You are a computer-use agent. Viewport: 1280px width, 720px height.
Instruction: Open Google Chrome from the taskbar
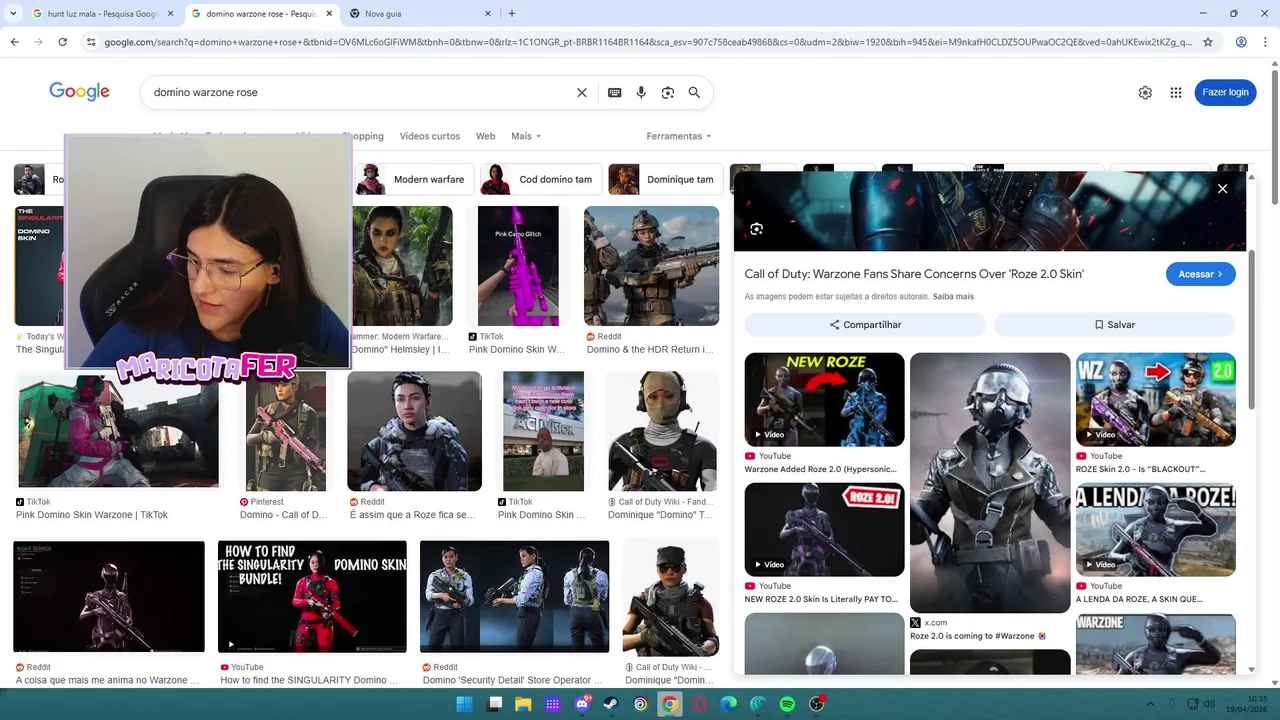click(x=670, y=704)
